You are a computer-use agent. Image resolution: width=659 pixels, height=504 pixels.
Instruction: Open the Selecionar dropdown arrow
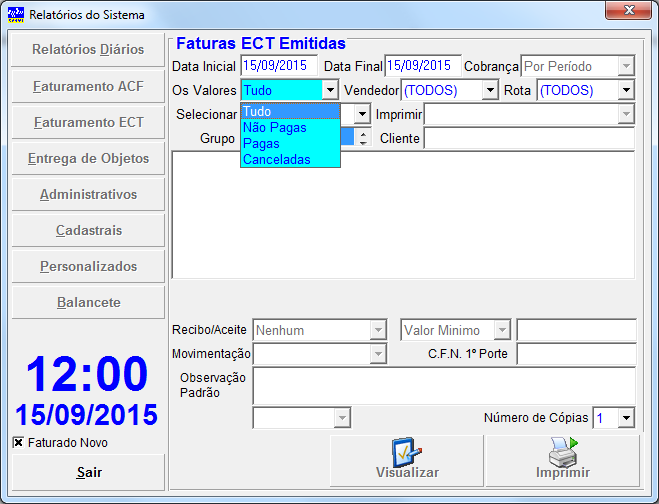[362, 114]
